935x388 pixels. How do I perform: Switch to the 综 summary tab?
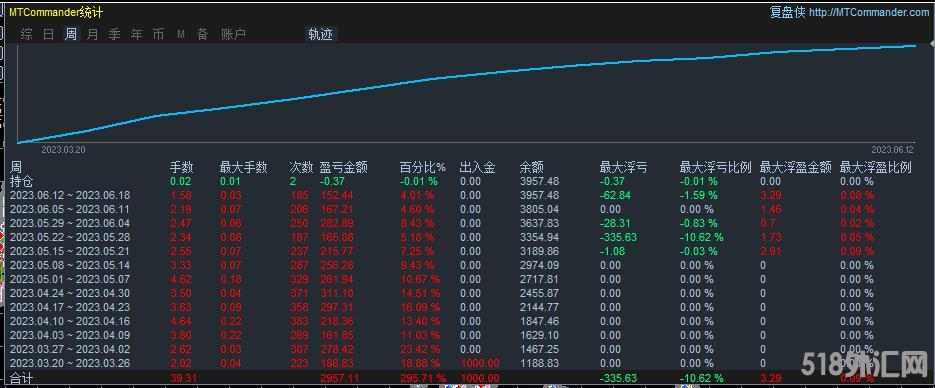(27, 35)
